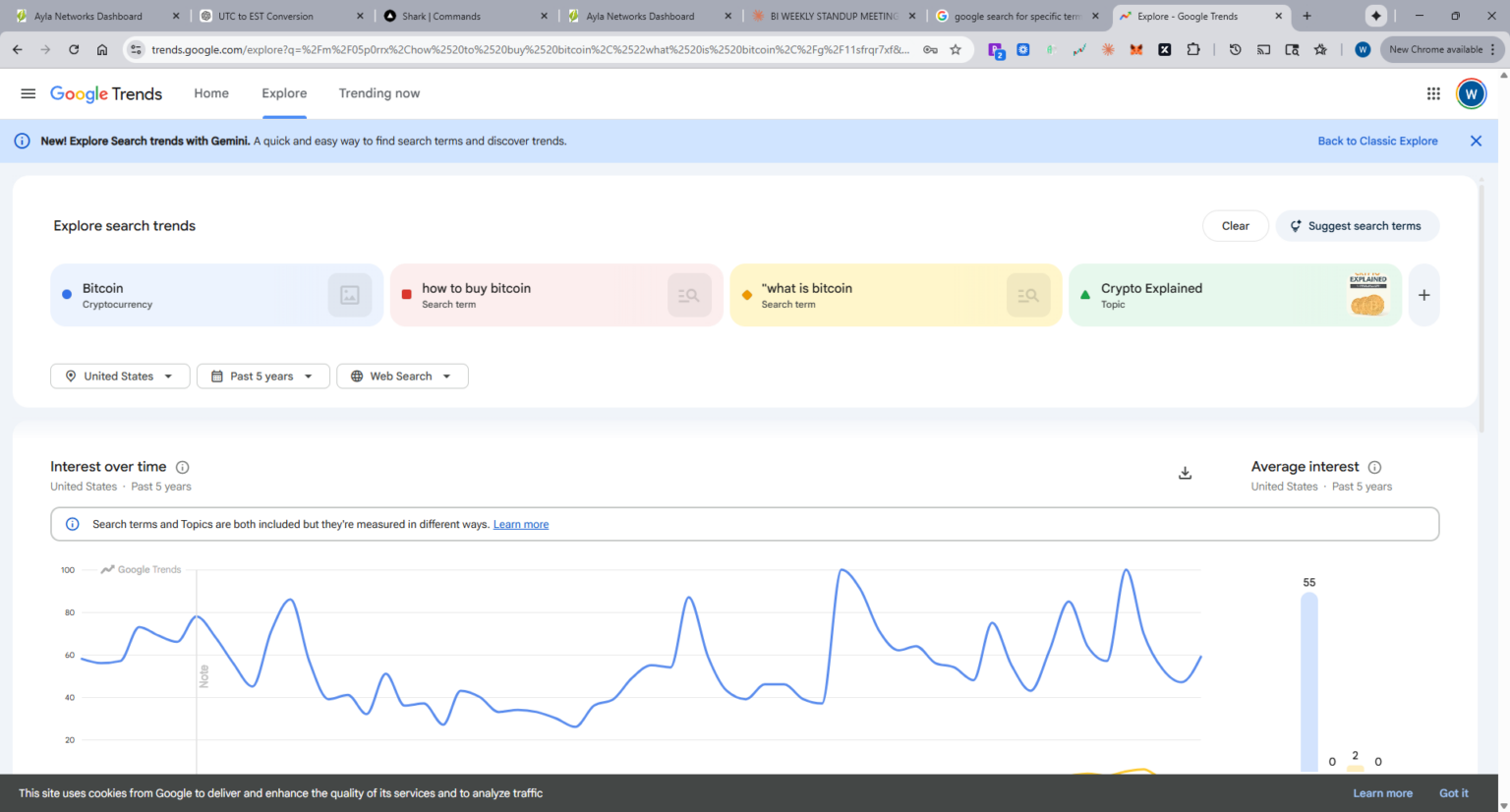Image resolution: width=1510 pixels, height=812 pixels.
Task: Open the Past 5 years time range dropdown
Action: pos(263,377)
